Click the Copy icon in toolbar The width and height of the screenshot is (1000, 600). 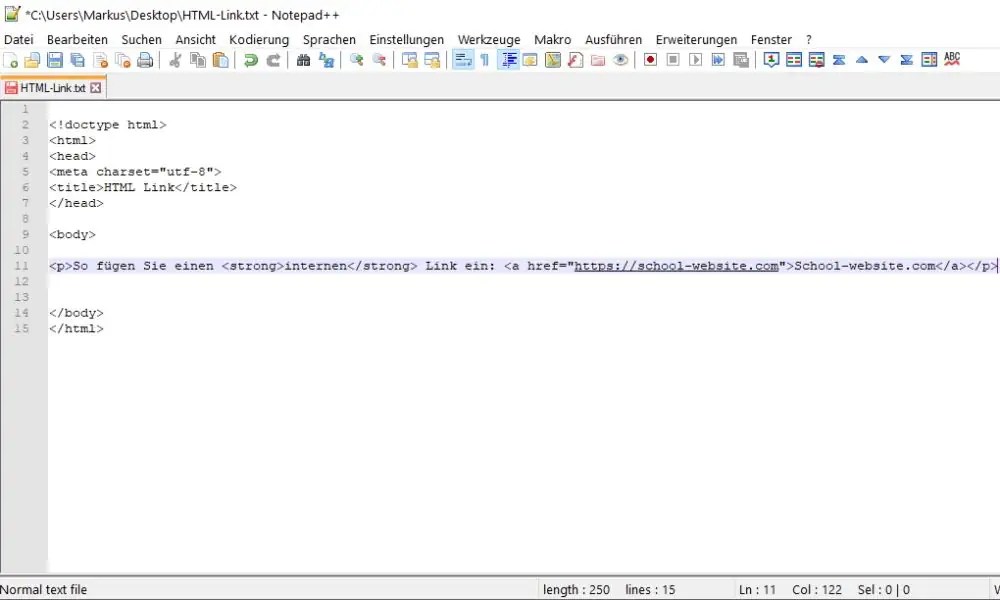pos(198,60)
